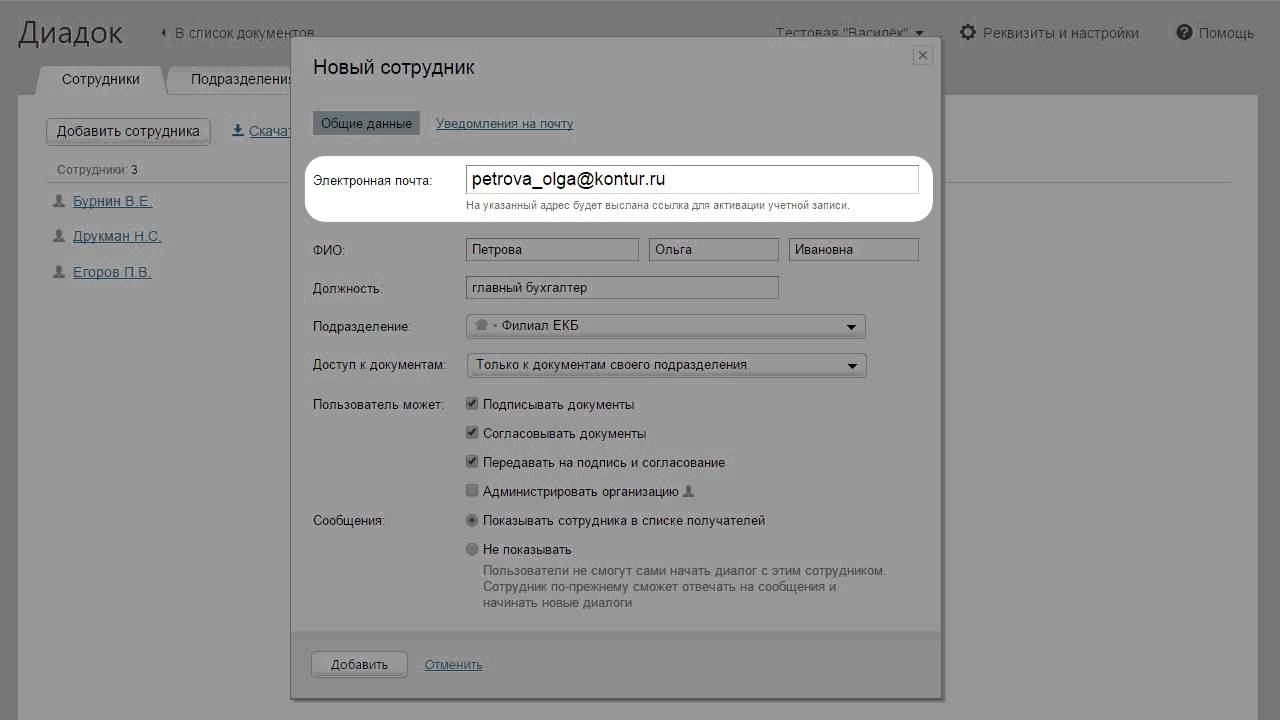The width and height of the screenshot is (1280, 720).
Task: Click the settings gear icon
Action: (967, 33)
